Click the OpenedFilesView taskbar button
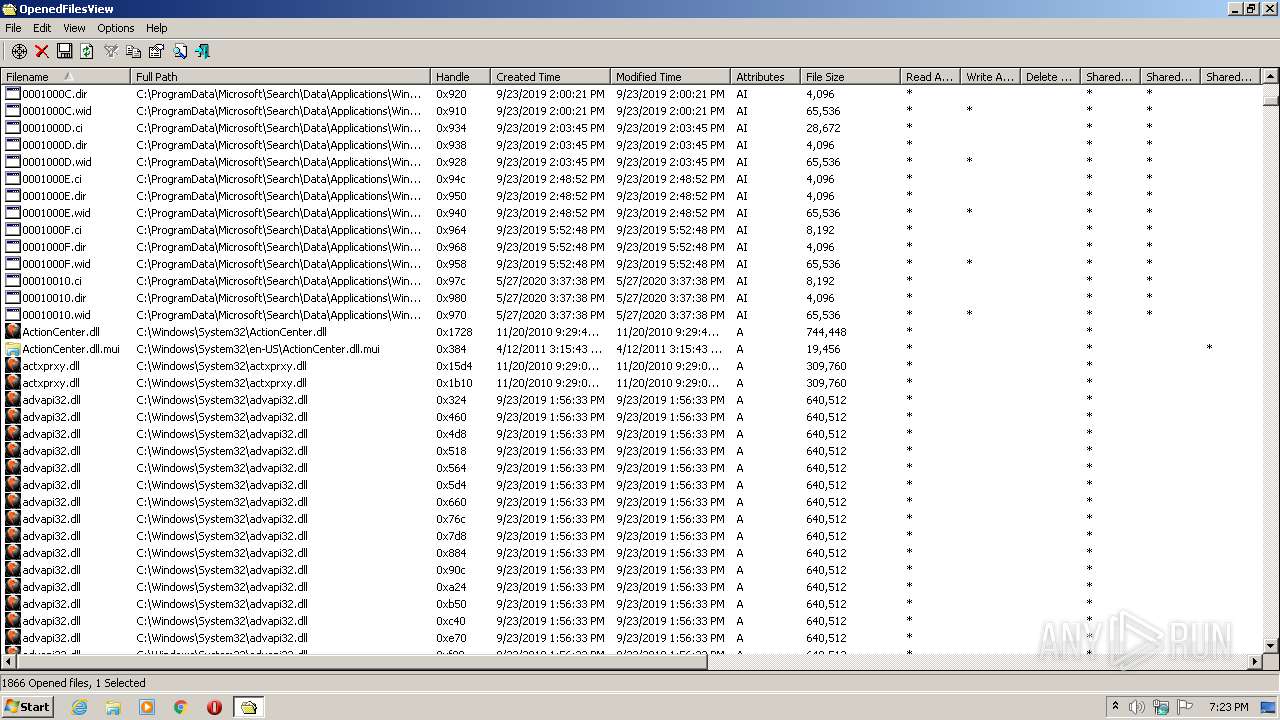The height and width of the screenshot is (720, 1280). click(248, 707)
